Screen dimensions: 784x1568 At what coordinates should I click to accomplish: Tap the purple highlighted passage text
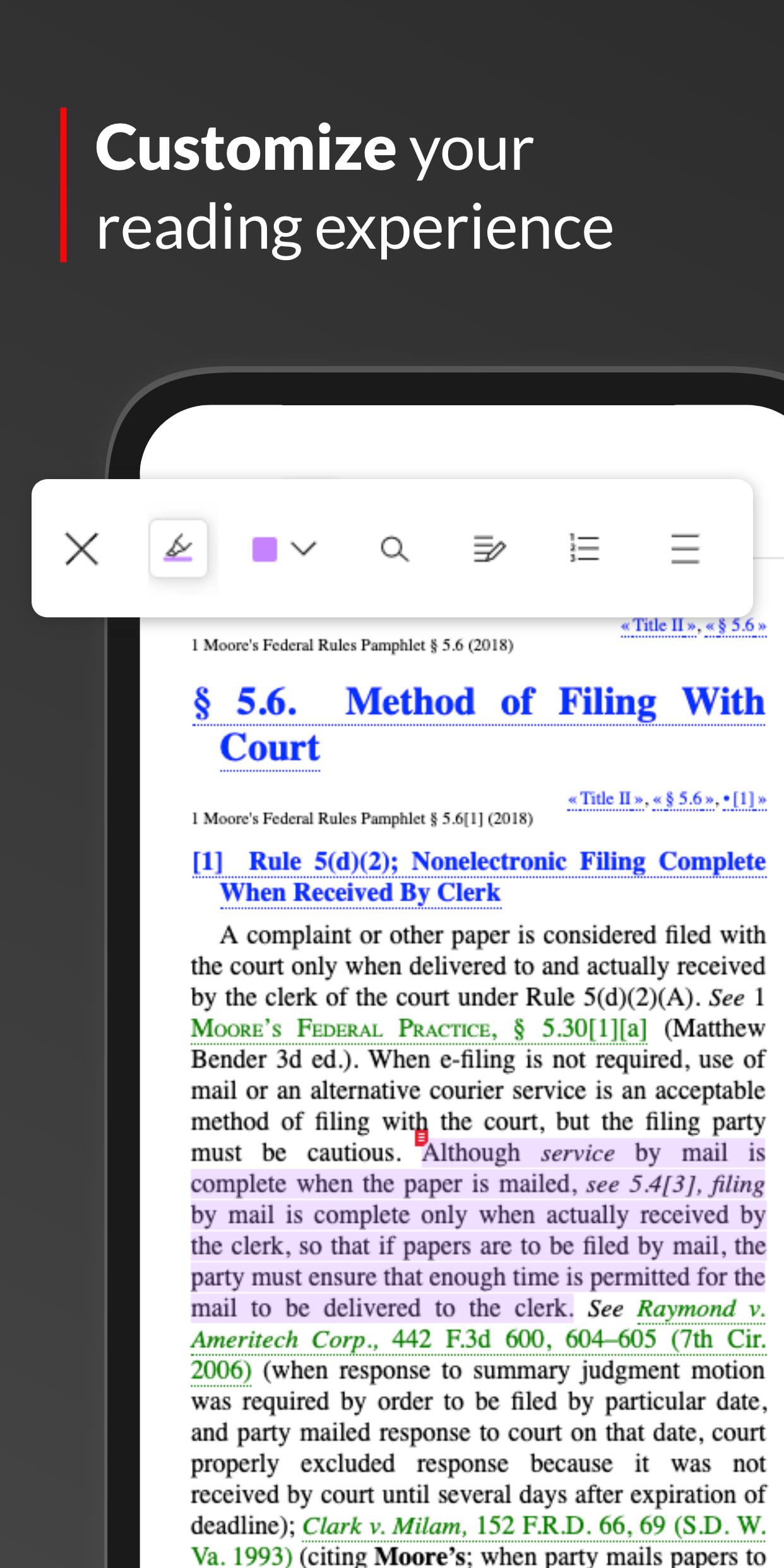tap(478, 1230)
